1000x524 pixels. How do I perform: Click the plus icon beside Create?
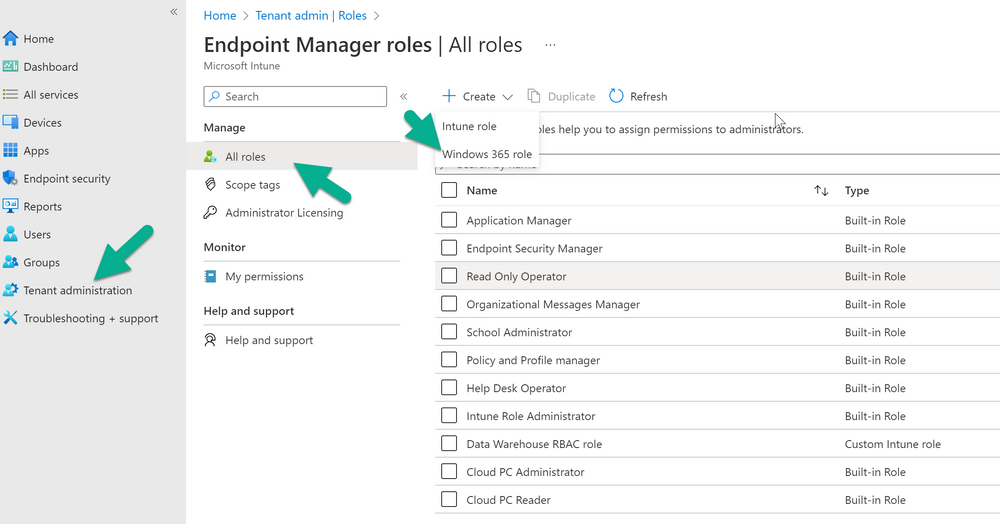(449, 96)
